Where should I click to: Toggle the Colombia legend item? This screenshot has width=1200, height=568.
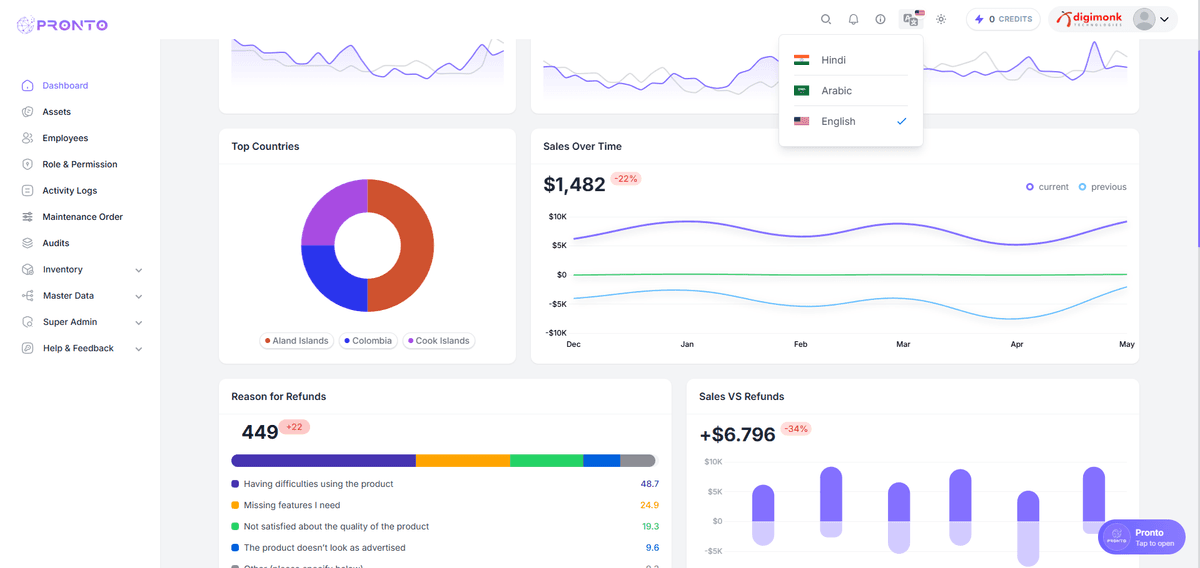[x=368, y=341]
